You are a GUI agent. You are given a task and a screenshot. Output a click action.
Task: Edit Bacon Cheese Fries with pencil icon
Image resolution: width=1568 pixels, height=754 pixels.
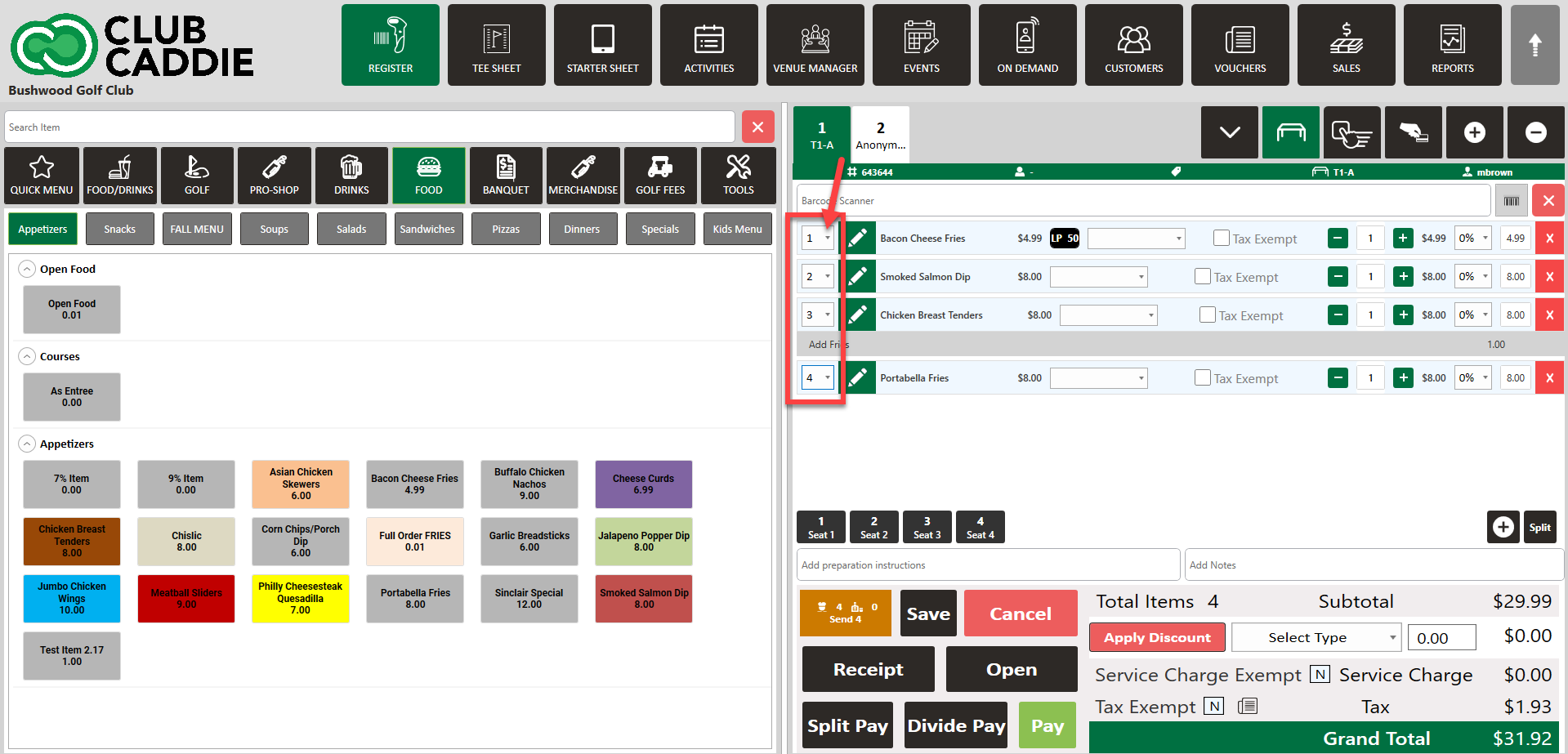pos(858,239)
